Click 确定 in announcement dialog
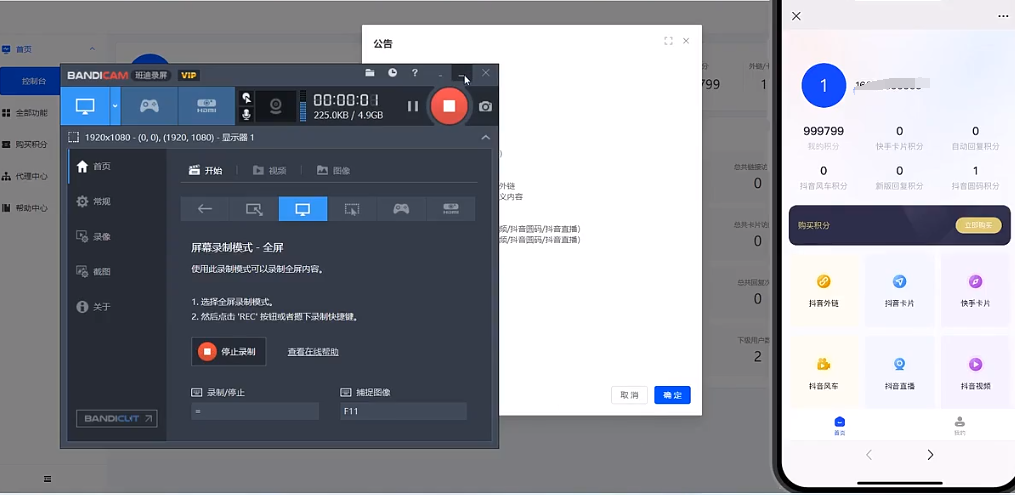The width and height of the screenshot is (1015, 495). [673, 395]
